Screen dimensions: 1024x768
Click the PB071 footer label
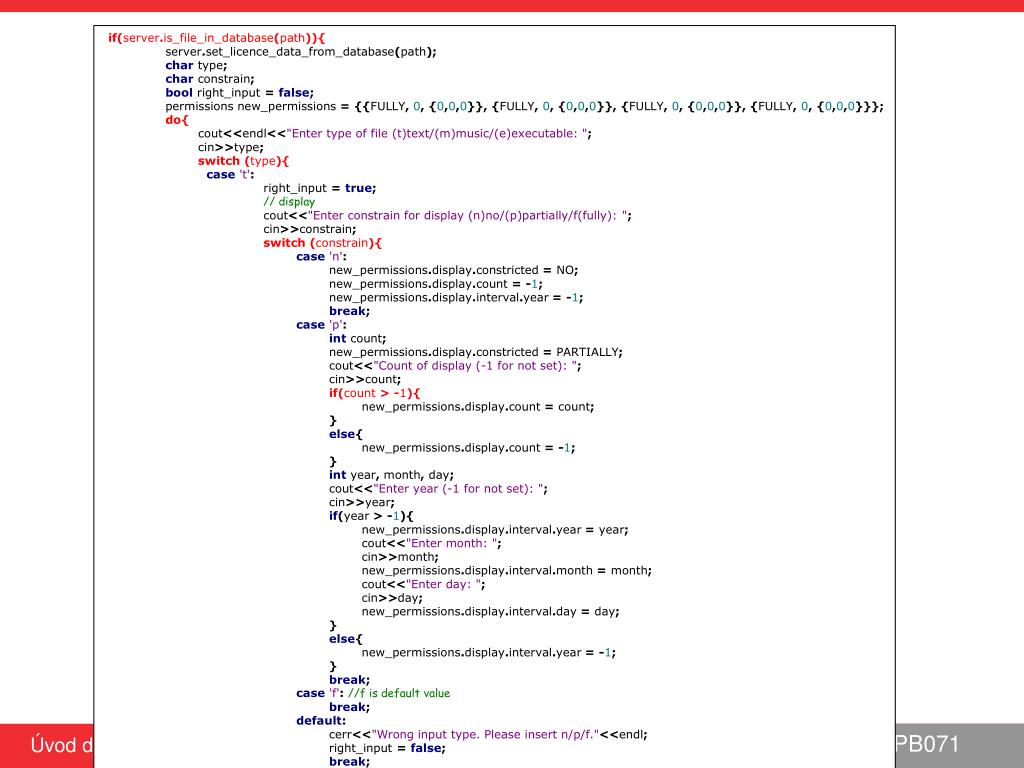(927, 744)
